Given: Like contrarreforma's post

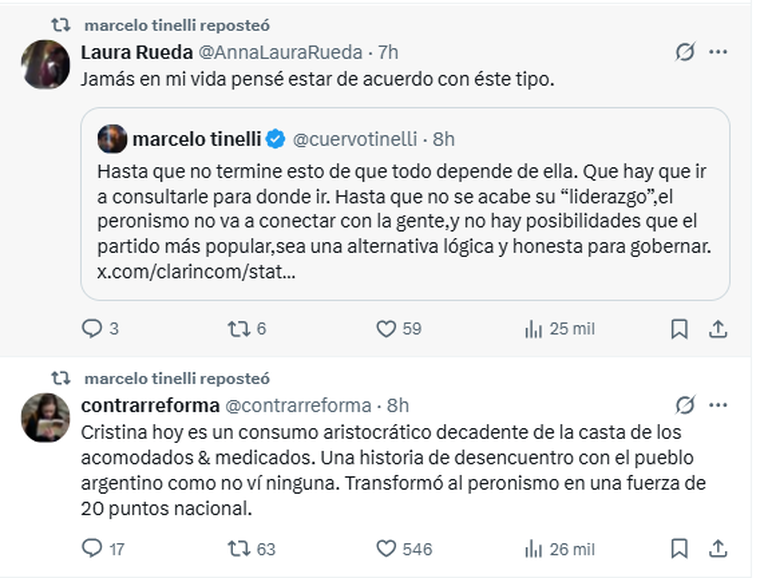Looking at the screenshot, I should 386,548.
